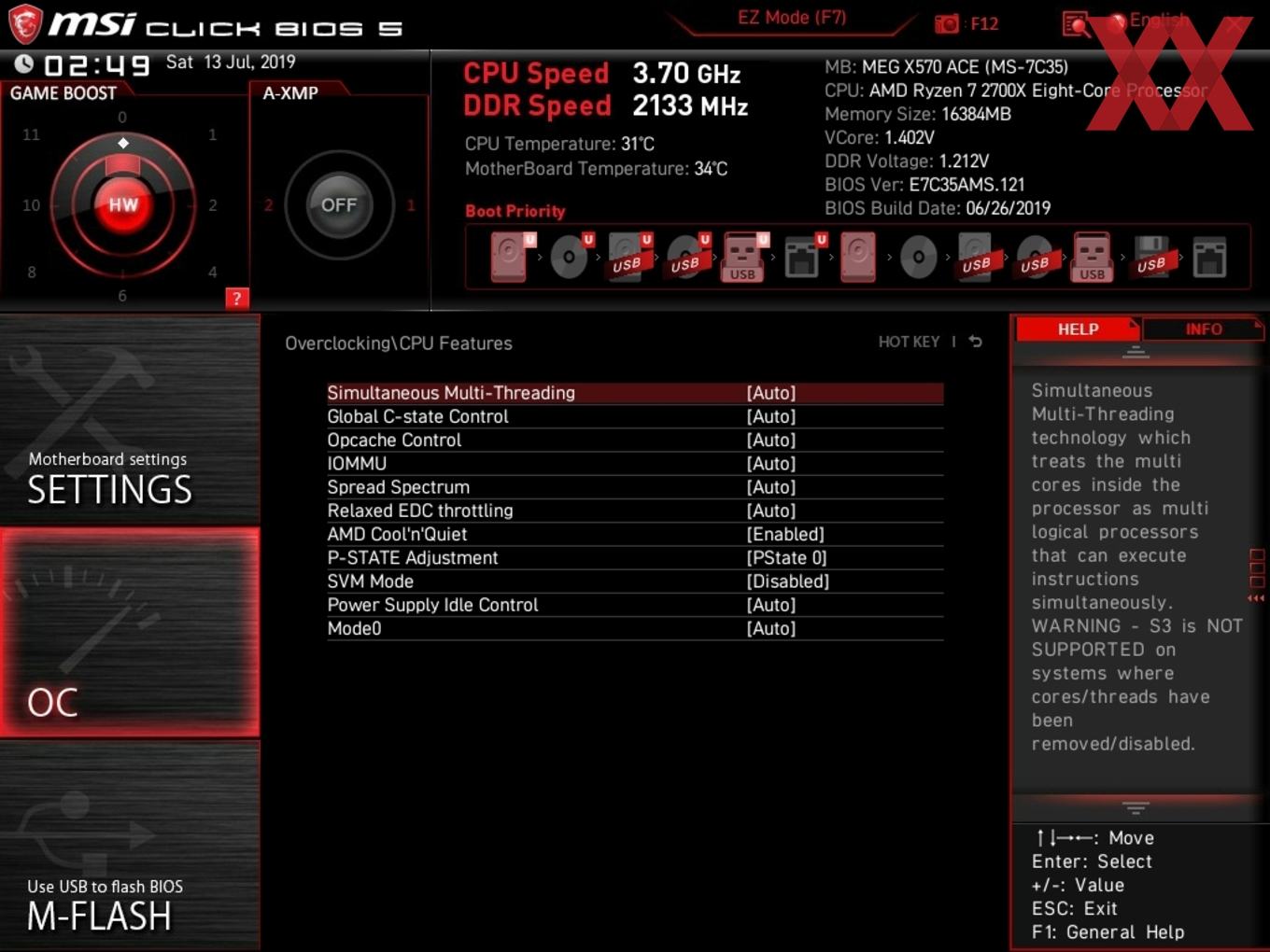Click the clock icon beside the time
Viewport: 1270px width, 952px height.
[x=23, y=63]
